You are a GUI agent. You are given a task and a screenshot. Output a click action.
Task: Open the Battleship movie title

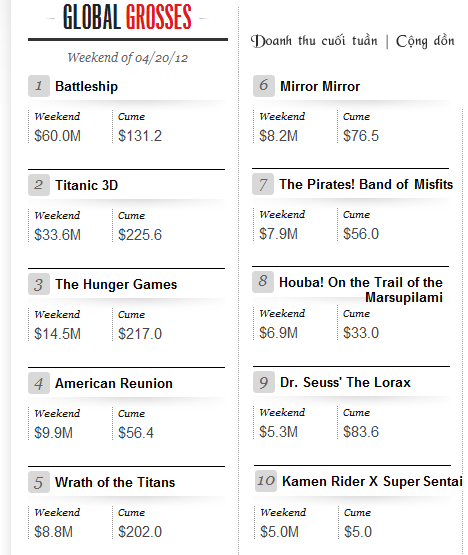point(86,86)
